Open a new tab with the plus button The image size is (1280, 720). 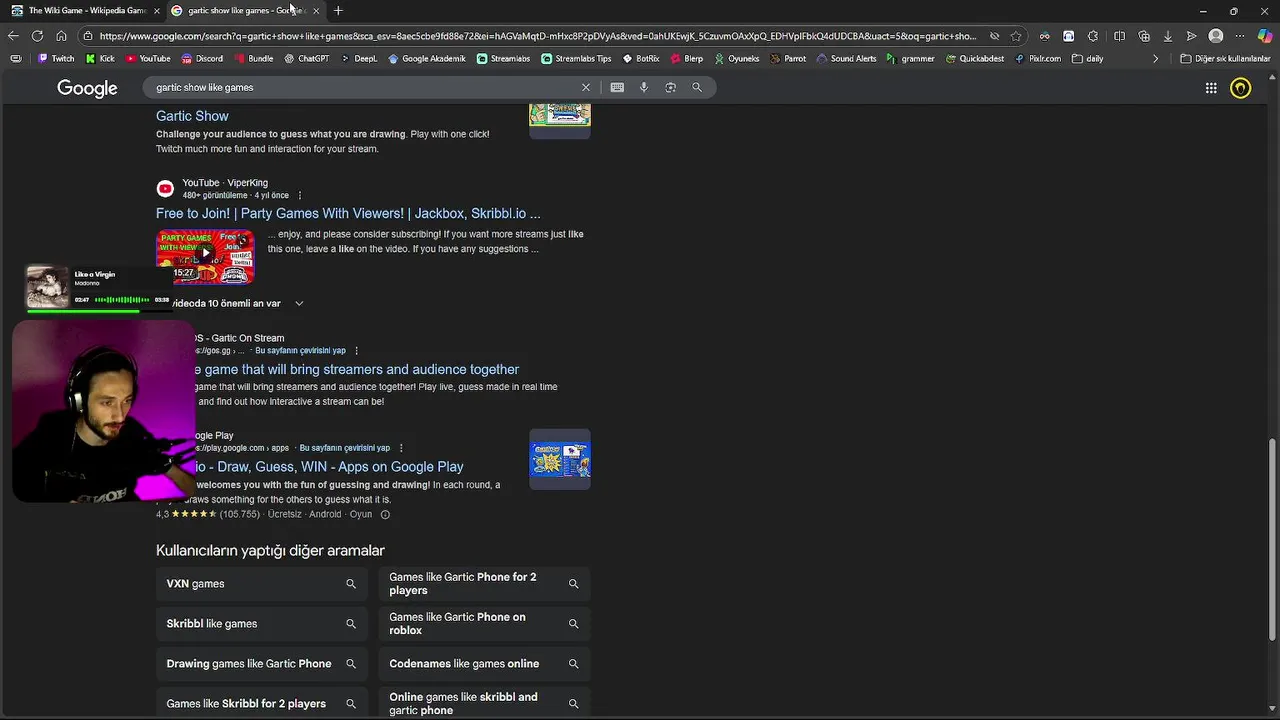point(338,11)
